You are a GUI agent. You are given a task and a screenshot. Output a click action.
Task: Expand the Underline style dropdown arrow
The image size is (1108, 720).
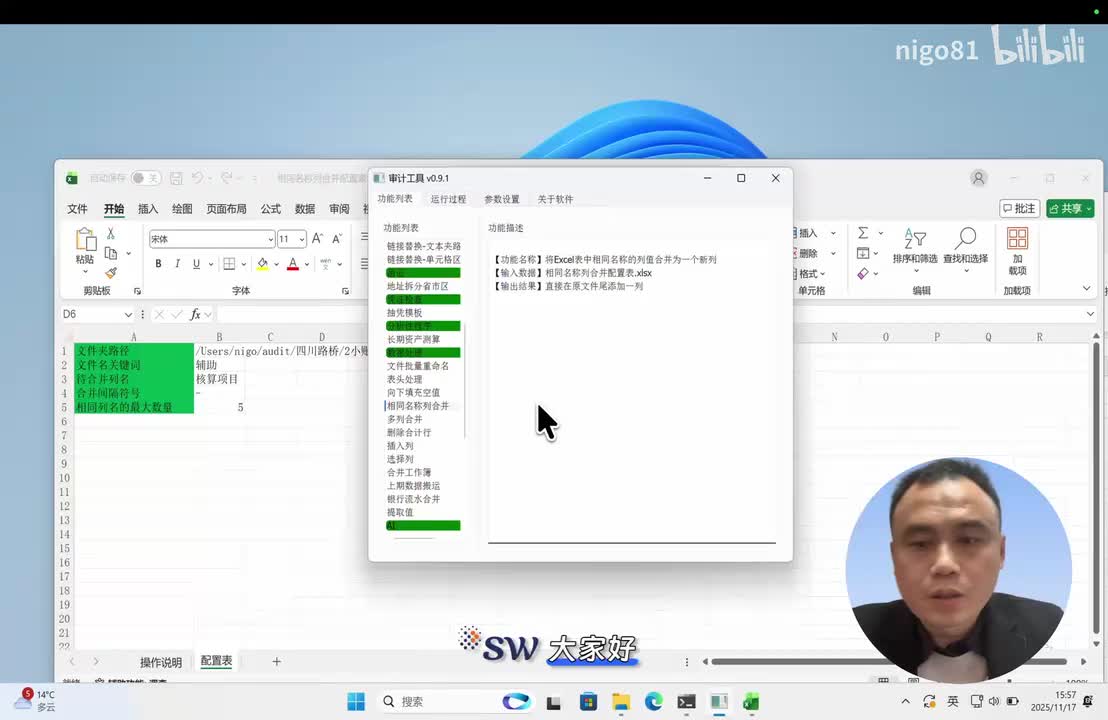tap(211, 264)
